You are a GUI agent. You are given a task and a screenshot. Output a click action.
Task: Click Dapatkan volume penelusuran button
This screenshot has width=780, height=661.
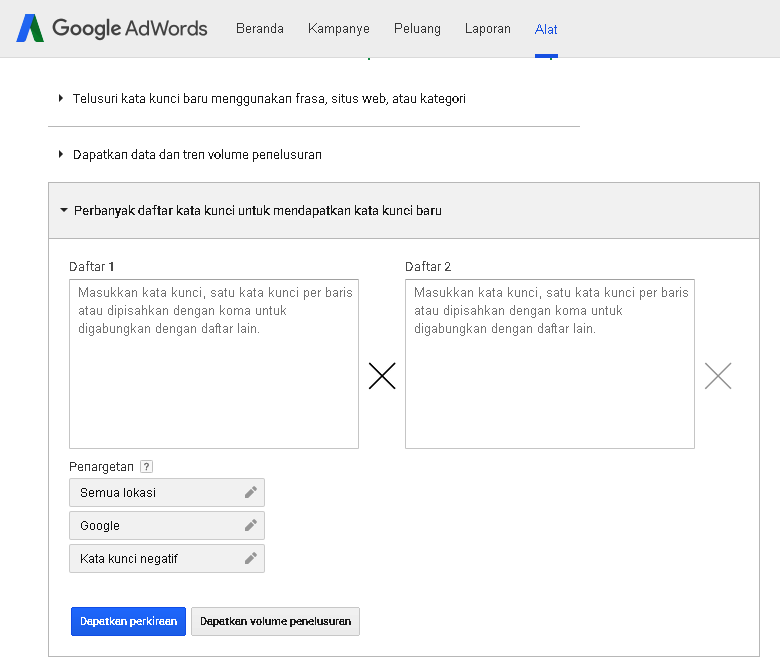276,621
